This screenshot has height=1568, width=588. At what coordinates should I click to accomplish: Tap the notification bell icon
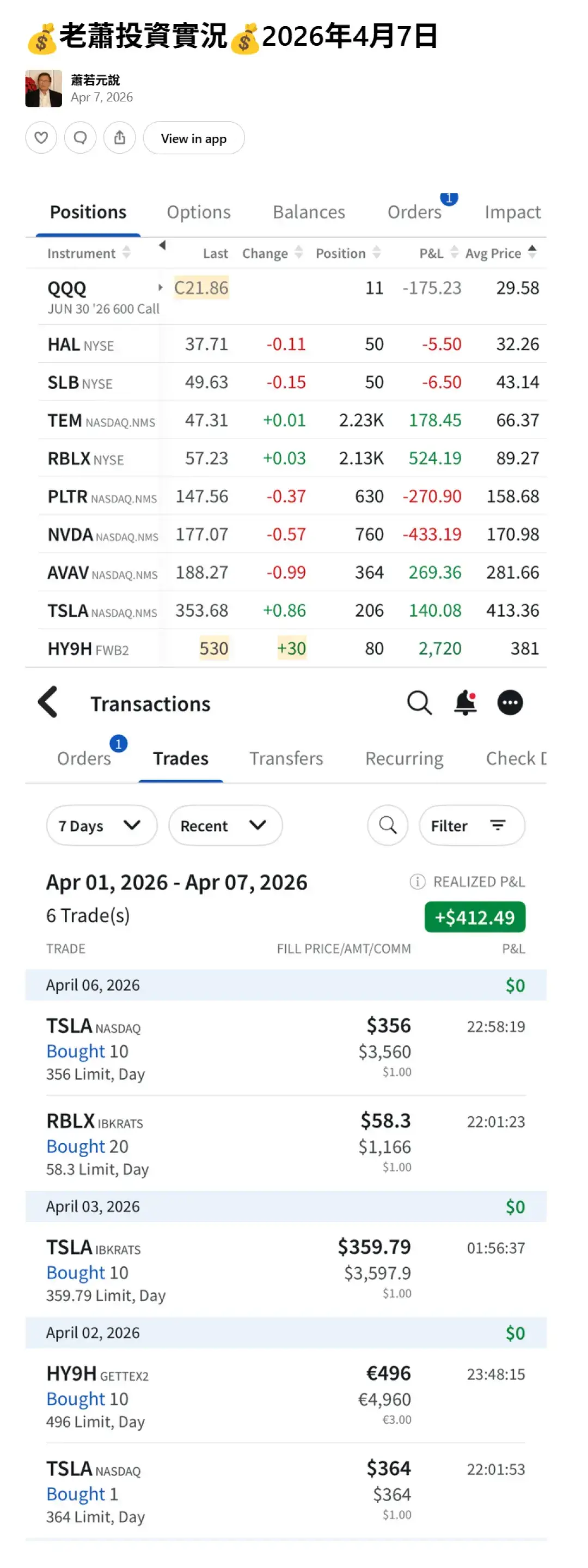tap(465, 702)
